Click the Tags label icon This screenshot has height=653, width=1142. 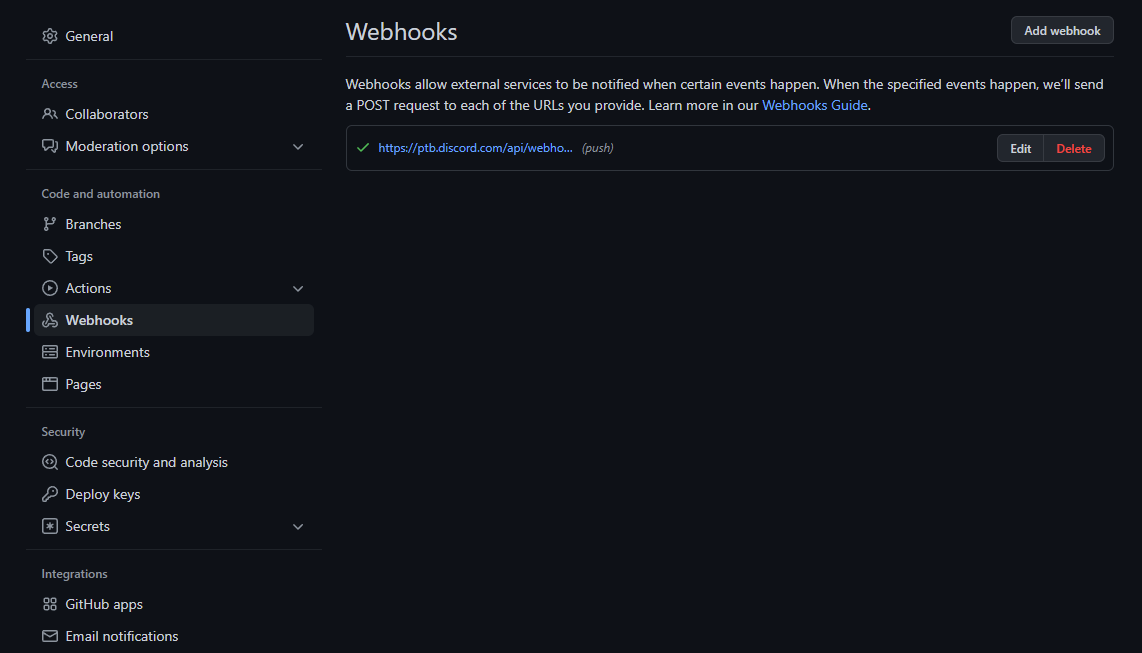click(50, 256)
